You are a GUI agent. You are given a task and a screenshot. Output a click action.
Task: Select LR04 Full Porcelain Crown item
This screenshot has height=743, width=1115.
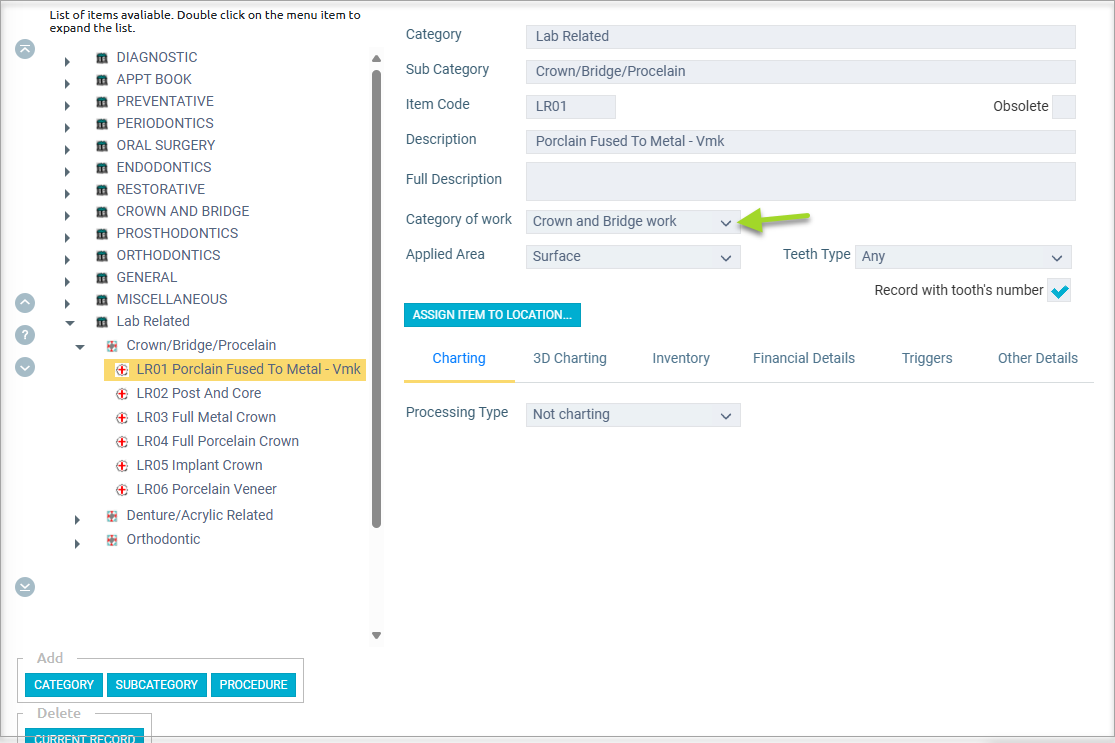pyautogui.click(x=218, y=442)
